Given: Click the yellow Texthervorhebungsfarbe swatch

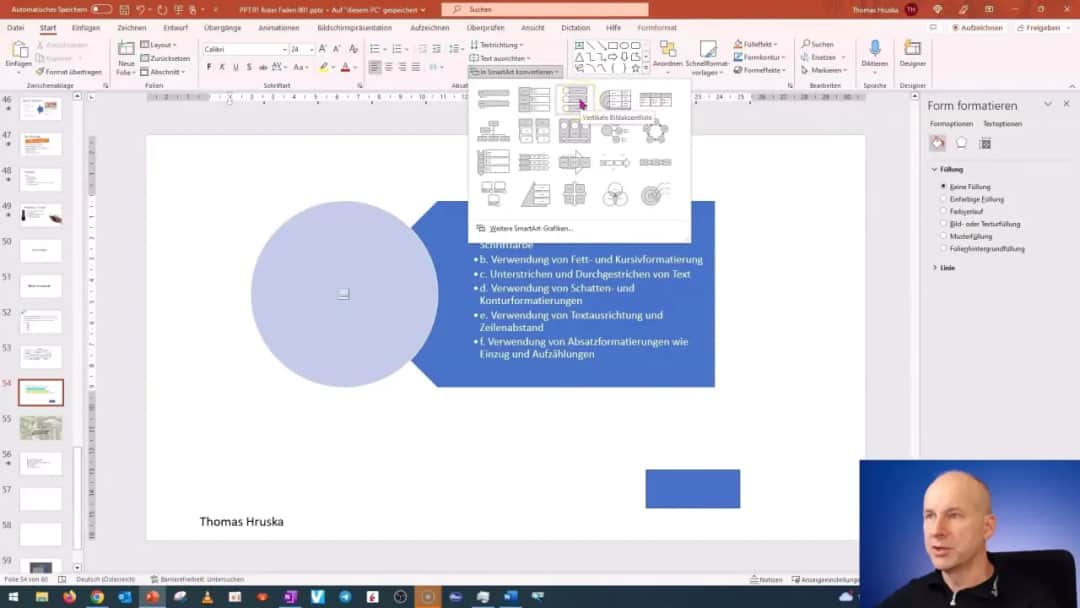Looking at the screenshot, I should click(325, 67).
